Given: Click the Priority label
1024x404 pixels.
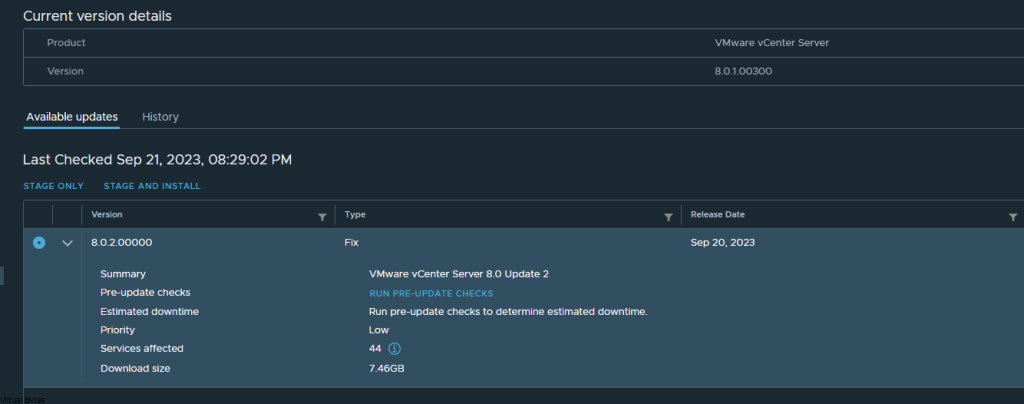Looking at the screenshot, I should tap(118, 330).
